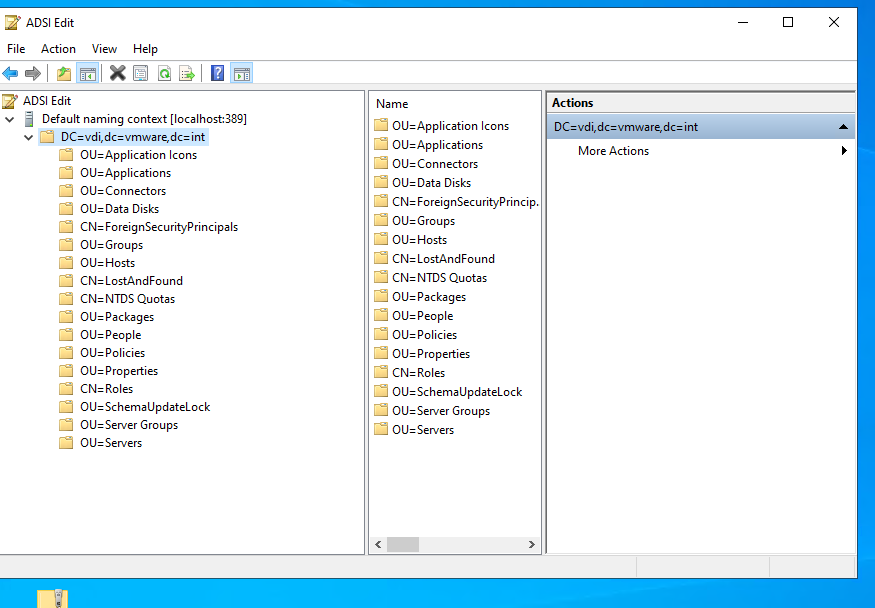Screen dimensions: 875x608
Task: Go up one level using the toolbar folder icon
Action: coord(64,73)
